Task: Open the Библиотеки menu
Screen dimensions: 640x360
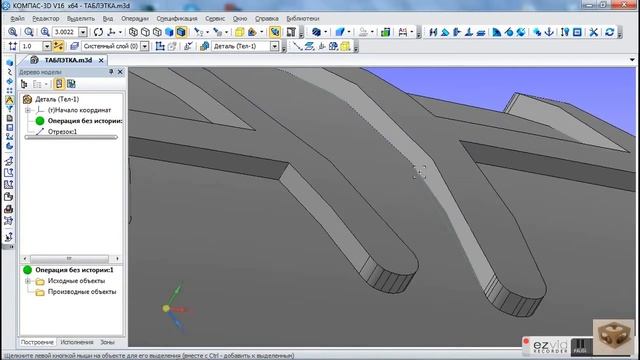Action: coord(302,19)
